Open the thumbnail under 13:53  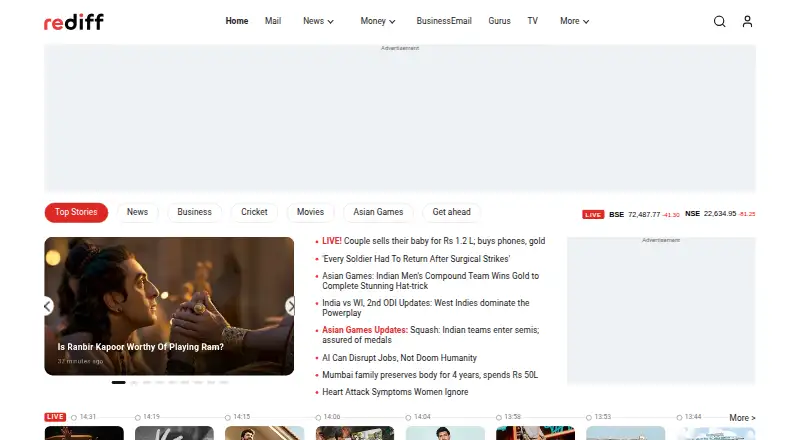[626, 433]
